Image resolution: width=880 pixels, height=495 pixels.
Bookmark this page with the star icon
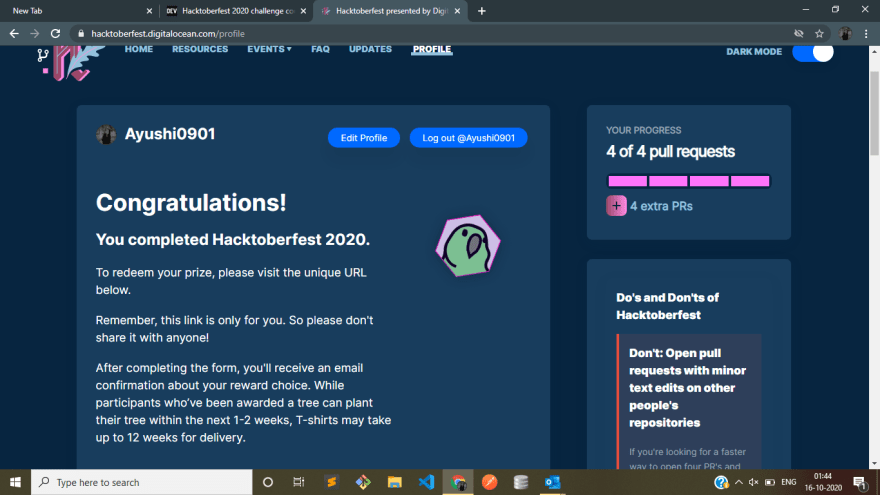pyautogui.click(x=819, y=34)
